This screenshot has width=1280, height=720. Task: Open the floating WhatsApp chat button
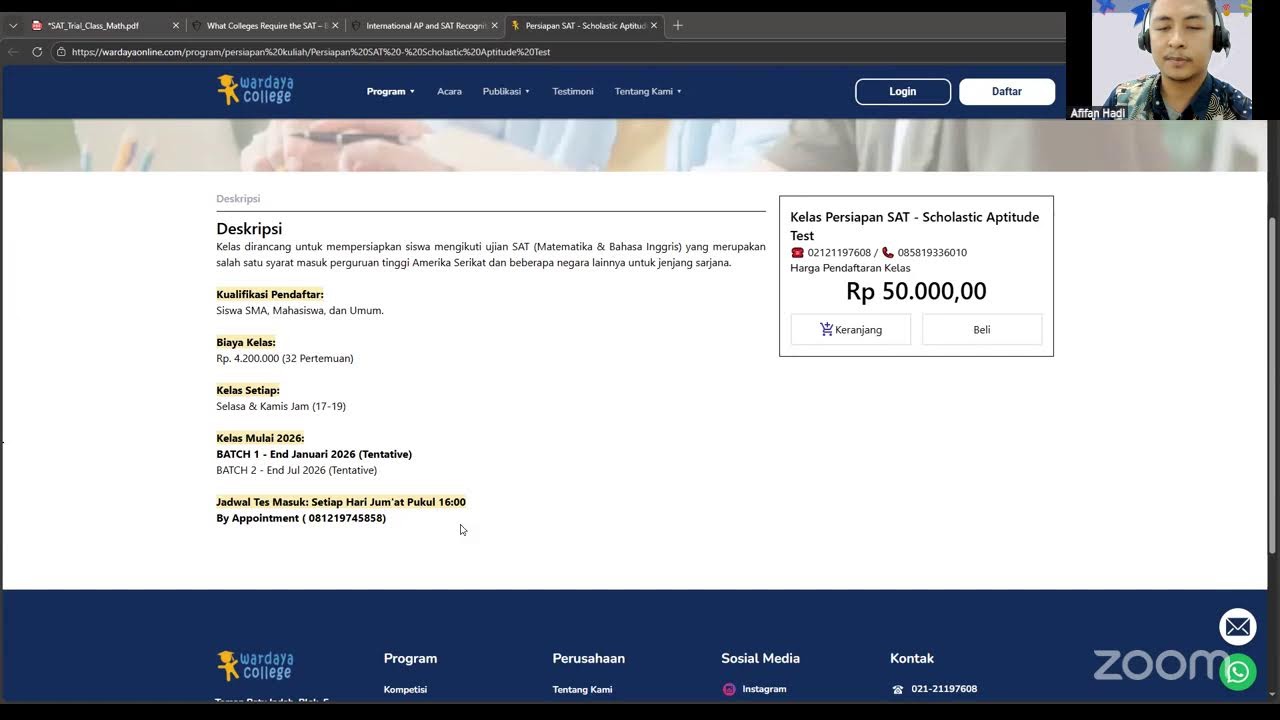pos(1238,671)
